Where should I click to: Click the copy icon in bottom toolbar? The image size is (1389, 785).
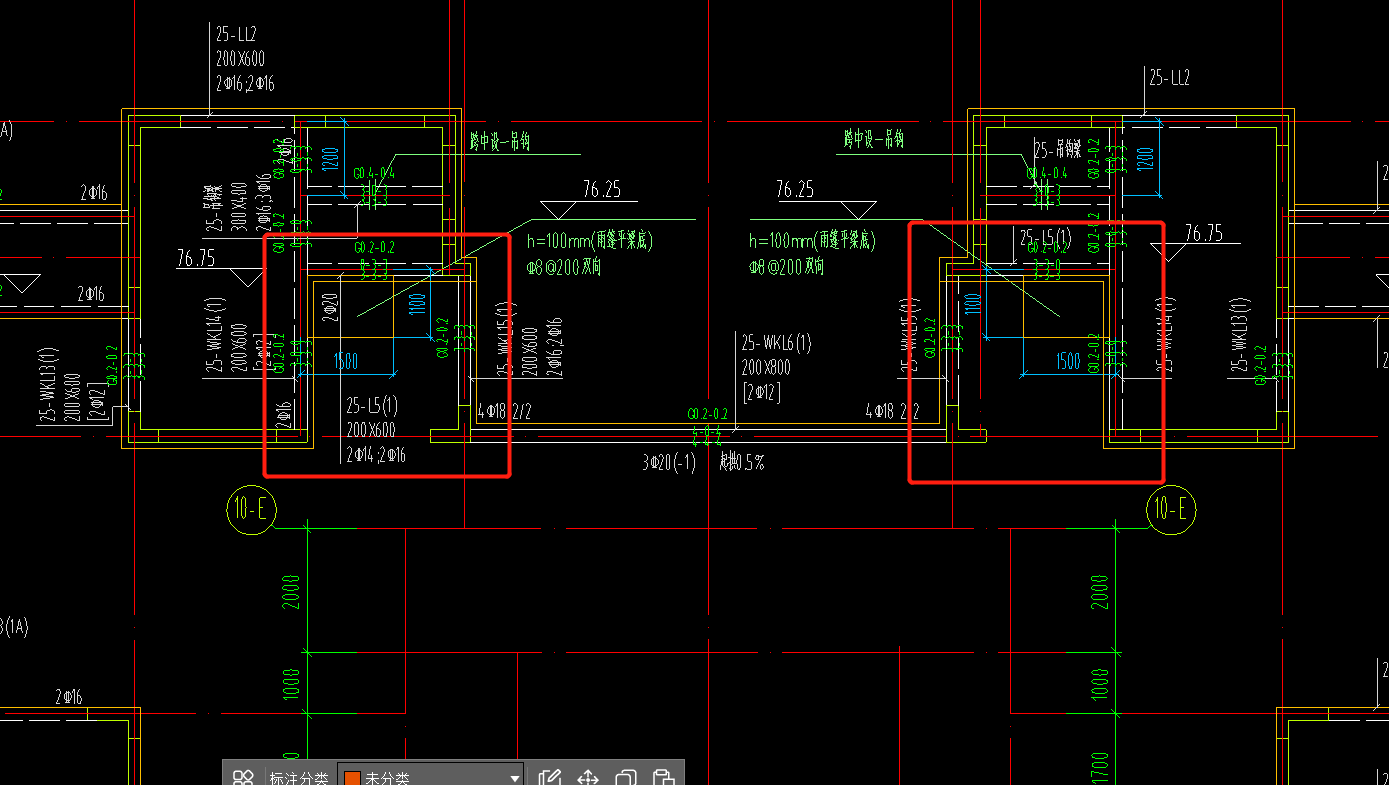(x=626, y=778)
